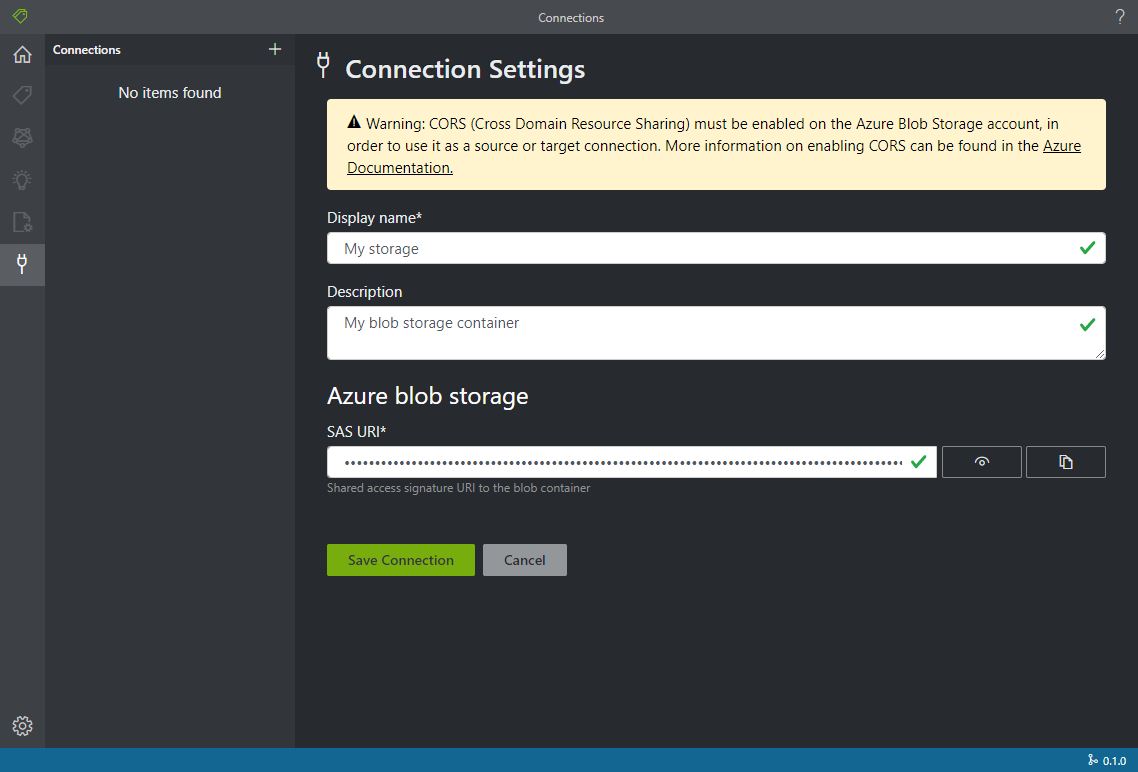
Task: Click the Description field resize handle
Action: point(1100,354)
